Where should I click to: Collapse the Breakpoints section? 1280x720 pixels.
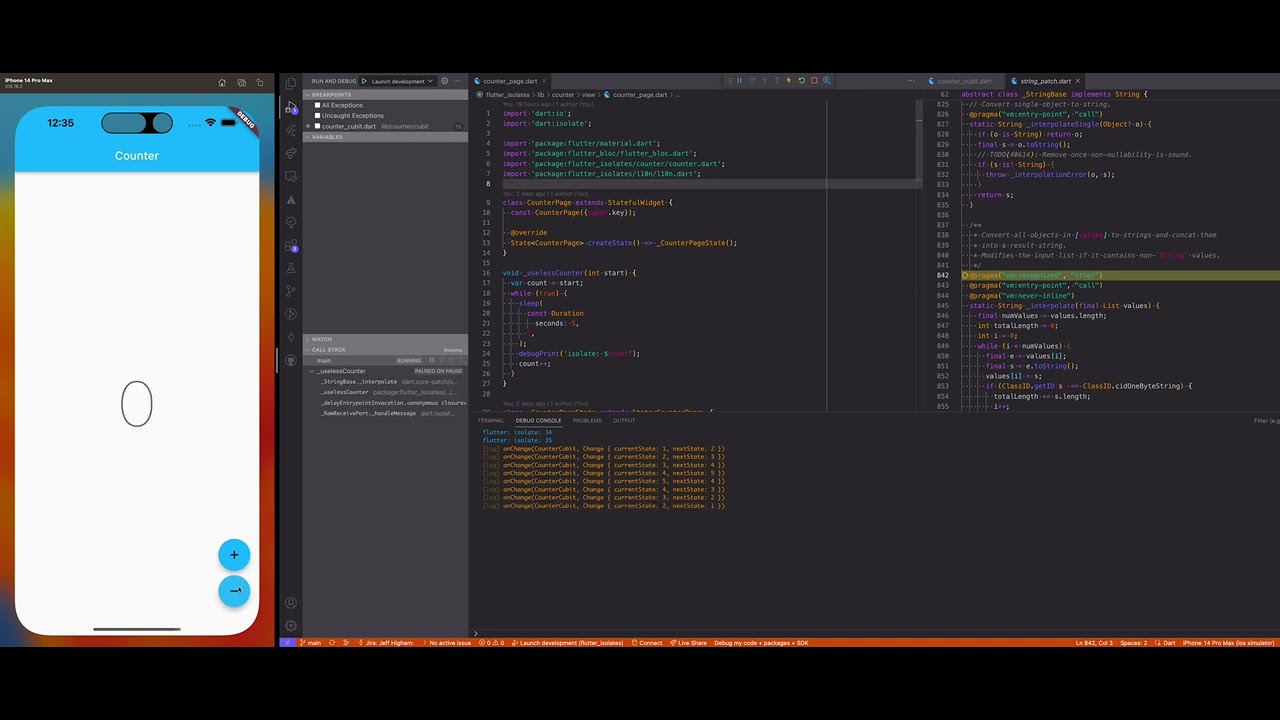[385, 95]
